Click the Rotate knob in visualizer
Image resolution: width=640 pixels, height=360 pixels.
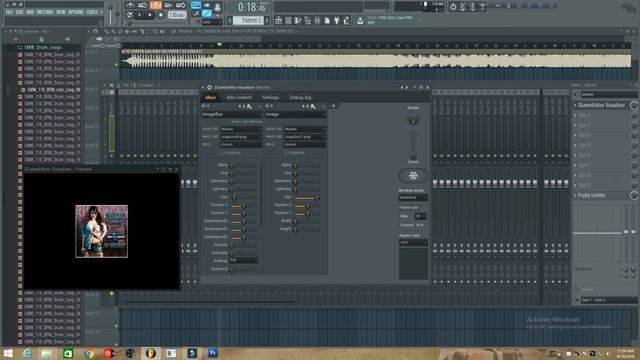pos(413,120)
